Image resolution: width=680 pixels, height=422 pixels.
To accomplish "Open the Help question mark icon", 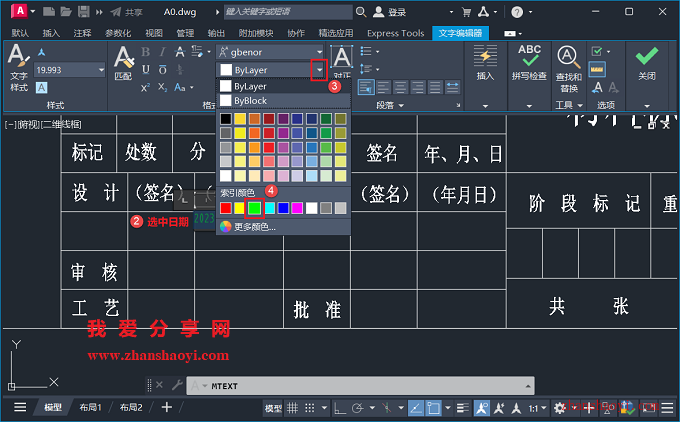I will click(517, 12).
